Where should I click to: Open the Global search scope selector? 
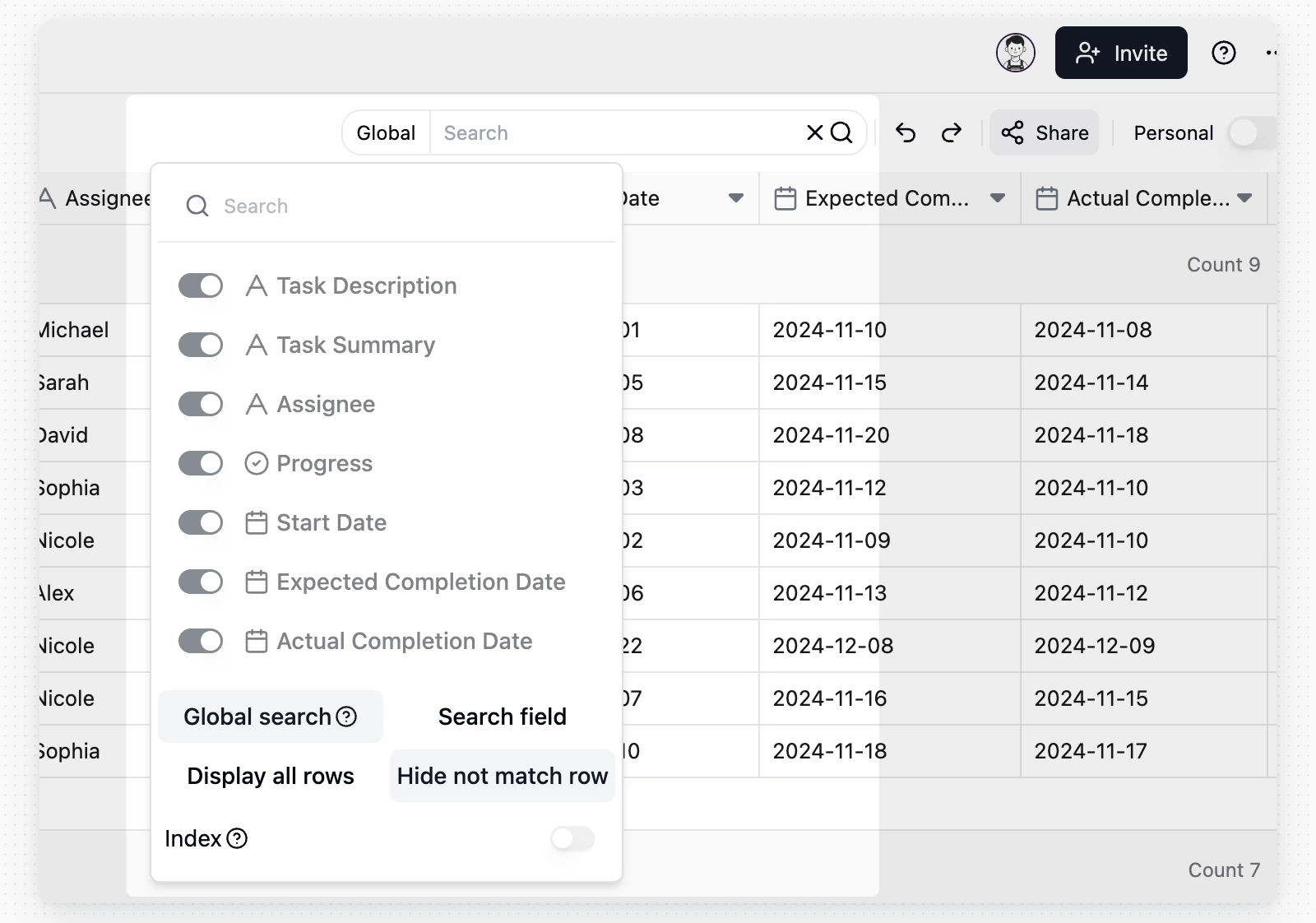386,132
